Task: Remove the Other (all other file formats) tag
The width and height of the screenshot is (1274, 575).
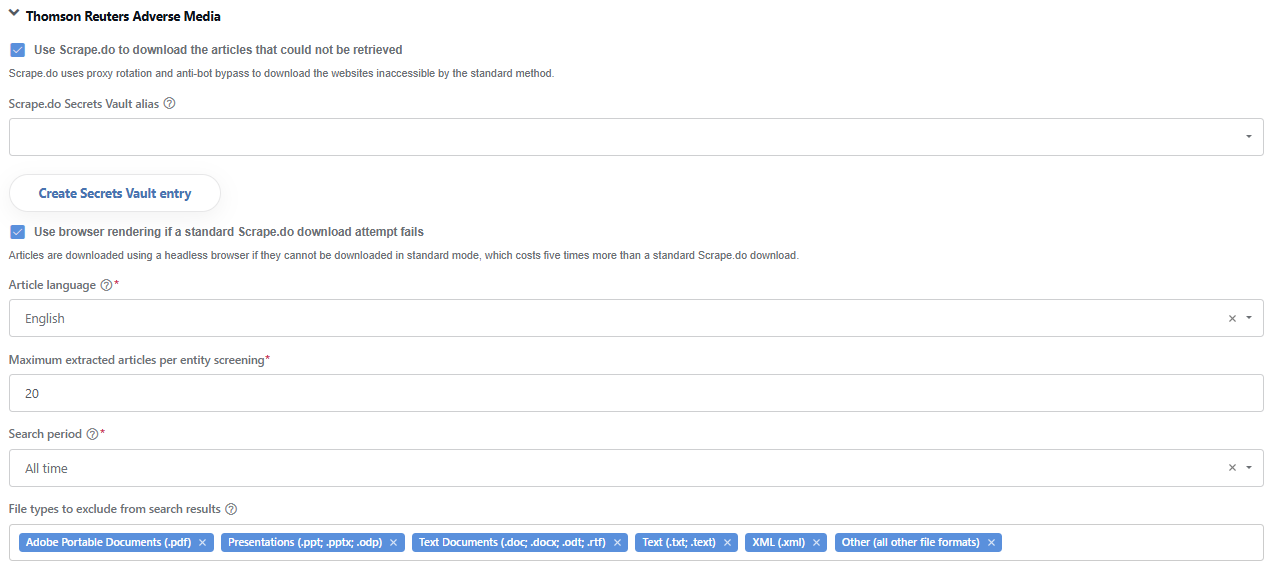Action: tap(991, 543)
